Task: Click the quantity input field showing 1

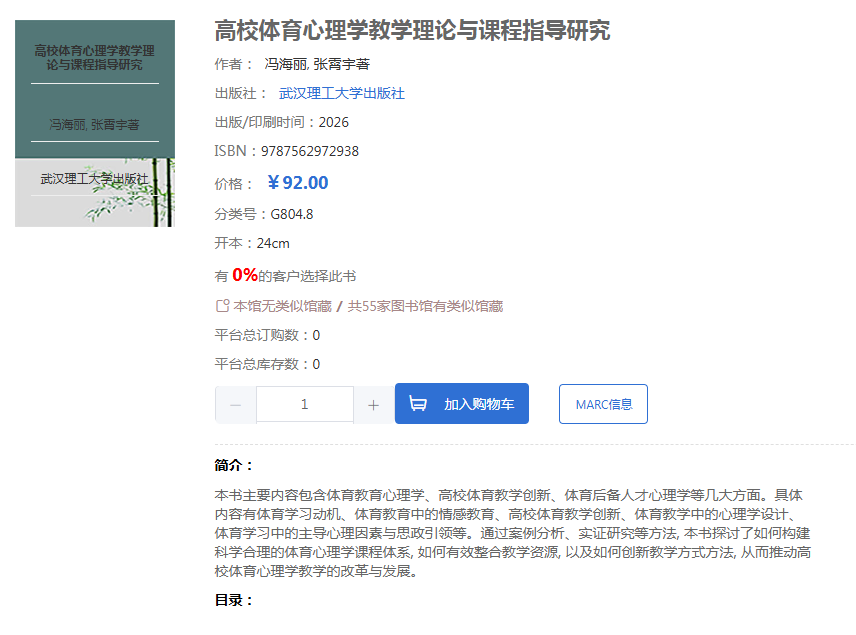Action: pos(305,404)
